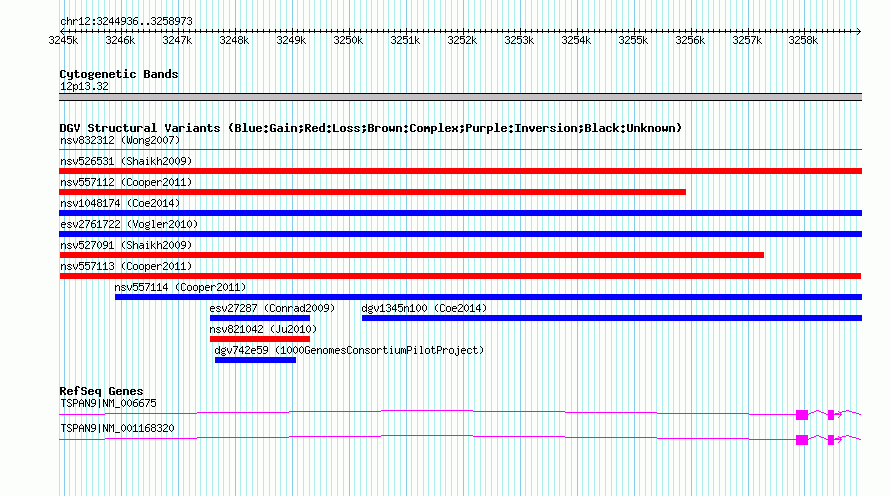Click the 3250k ruler tick label
The image size is (890, 496).
pyautogui.click(x=348, y=40)
